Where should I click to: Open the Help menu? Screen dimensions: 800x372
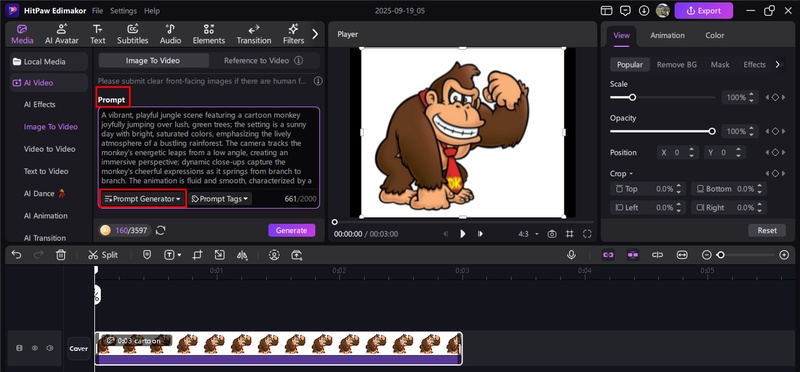(152, 10)
